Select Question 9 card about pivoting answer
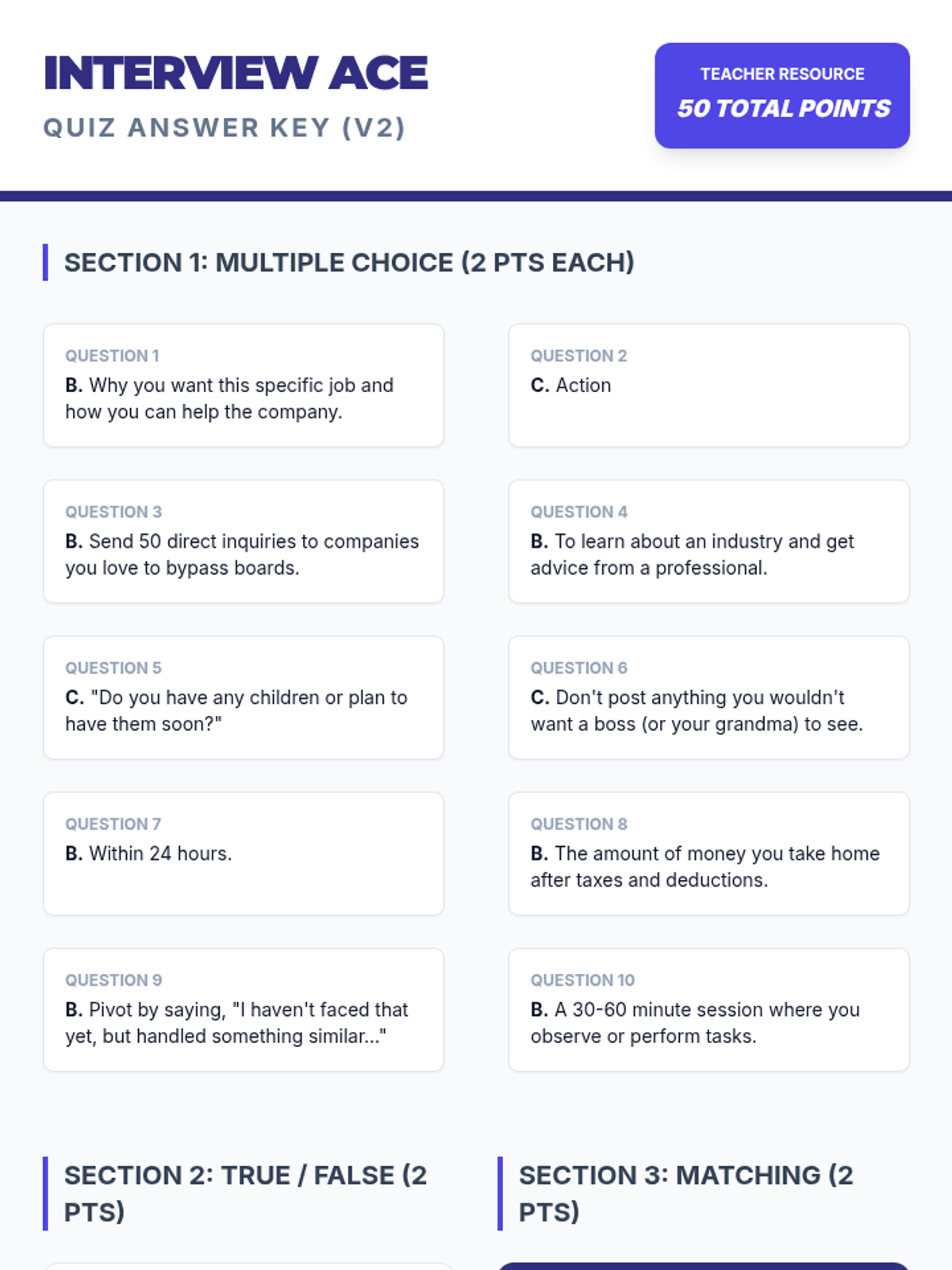 [244, 1010]
